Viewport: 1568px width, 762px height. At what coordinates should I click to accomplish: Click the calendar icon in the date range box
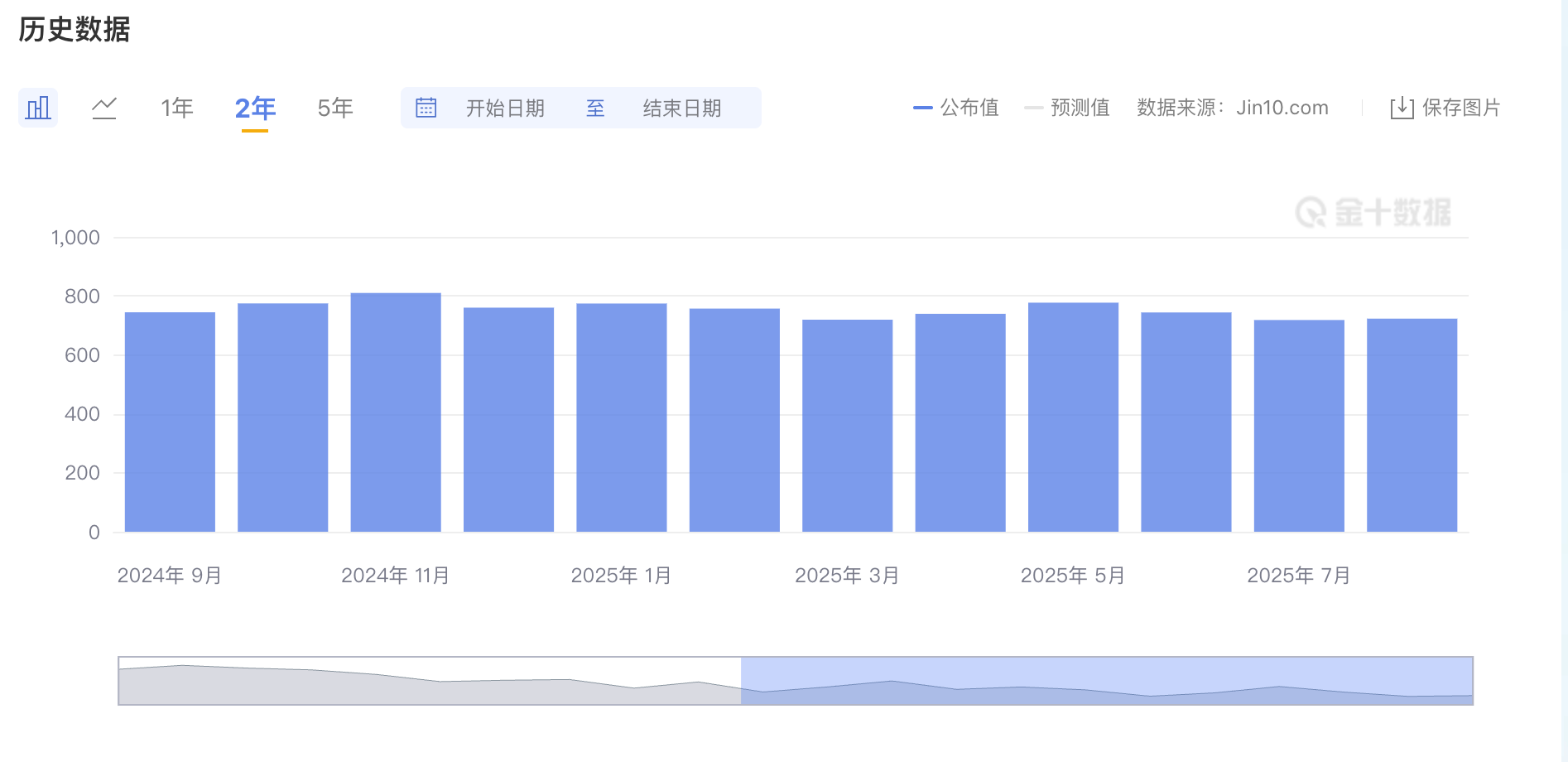(x=426, y=107)
